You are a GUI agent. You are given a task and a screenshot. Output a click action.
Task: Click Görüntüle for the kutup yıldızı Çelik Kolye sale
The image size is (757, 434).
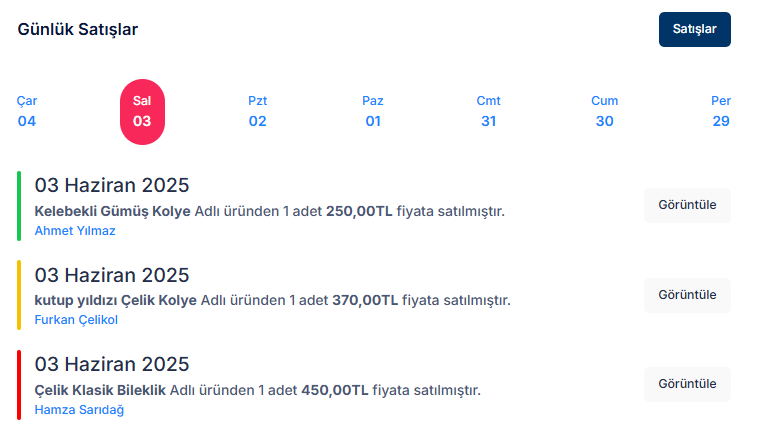pos(687,295)
